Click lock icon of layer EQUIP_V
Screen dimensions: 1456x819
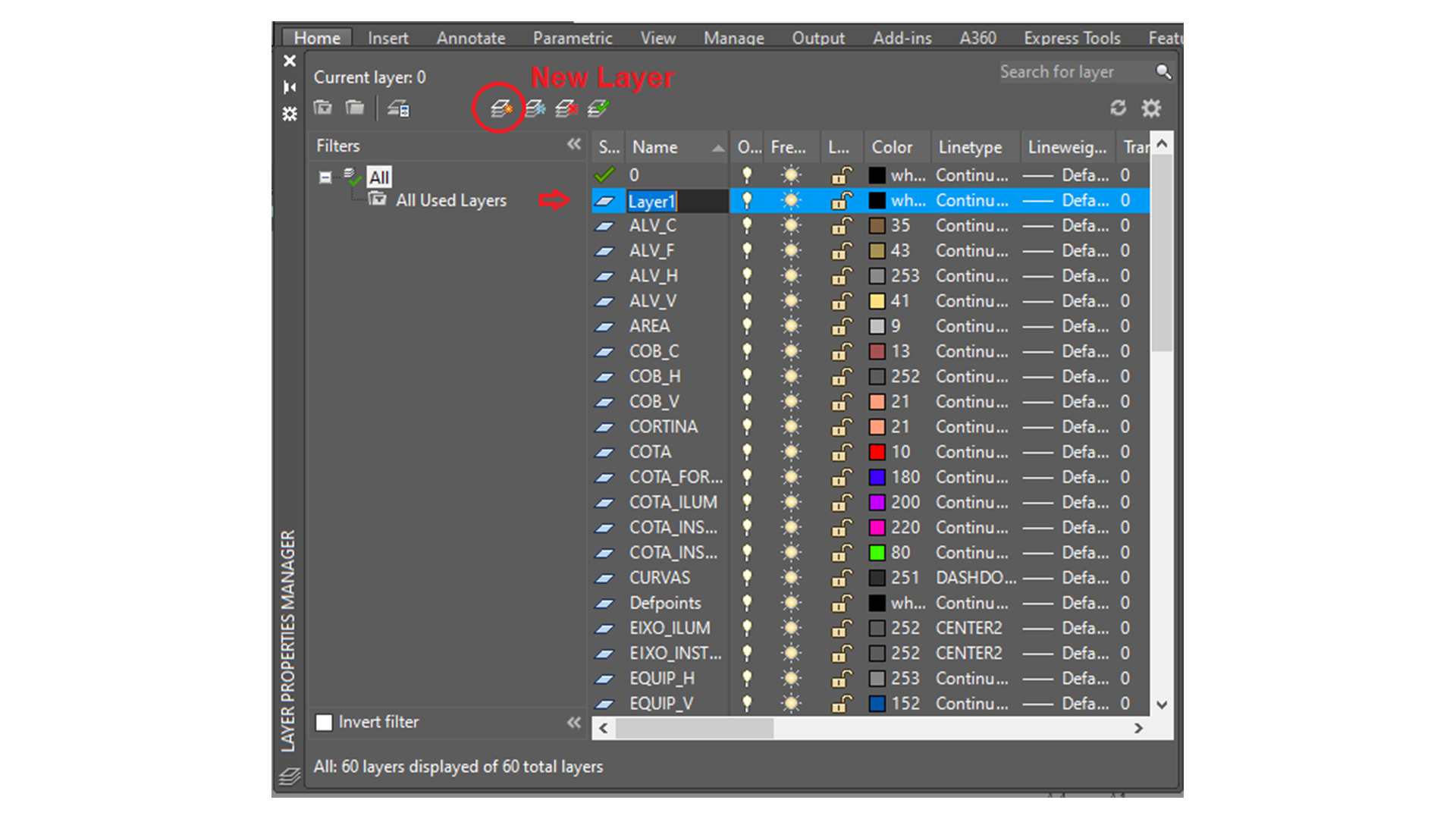pyautogui.click(x=841, y=704)
